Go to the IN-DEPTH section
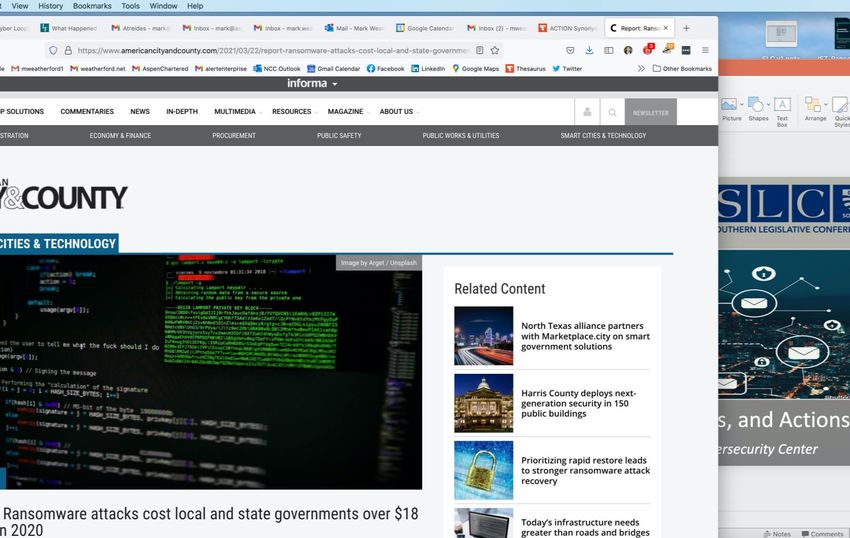 point(182,111)
